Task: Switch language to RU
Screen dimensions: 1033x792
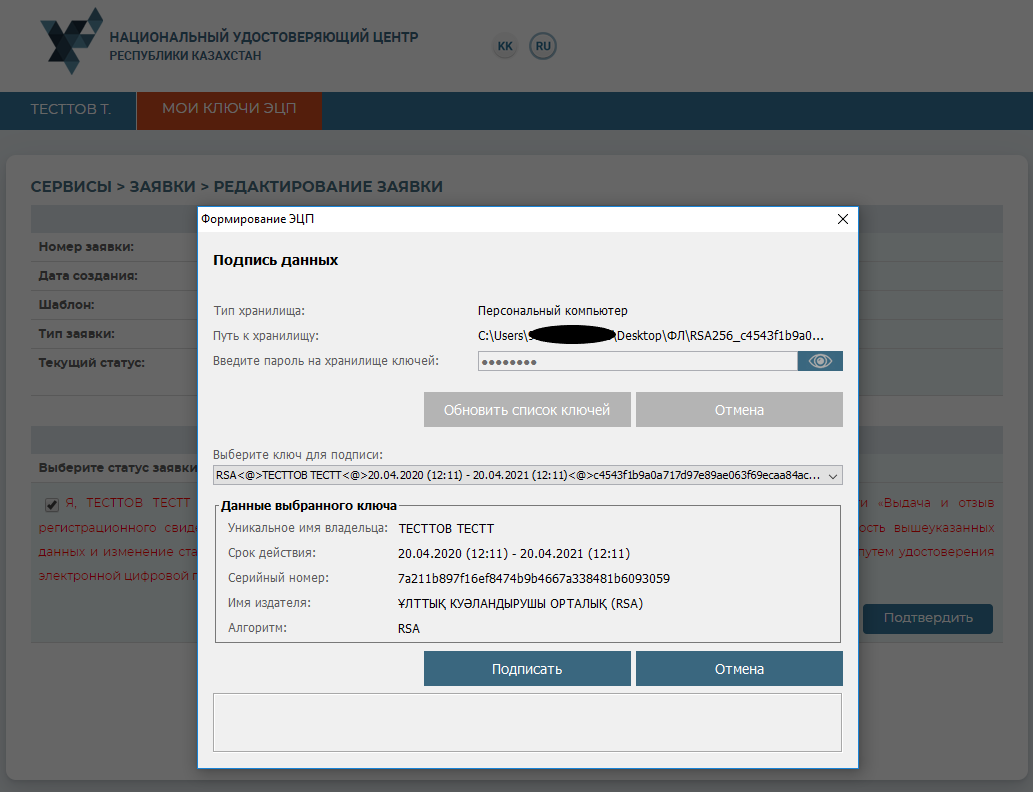Action: click(542, 46)
